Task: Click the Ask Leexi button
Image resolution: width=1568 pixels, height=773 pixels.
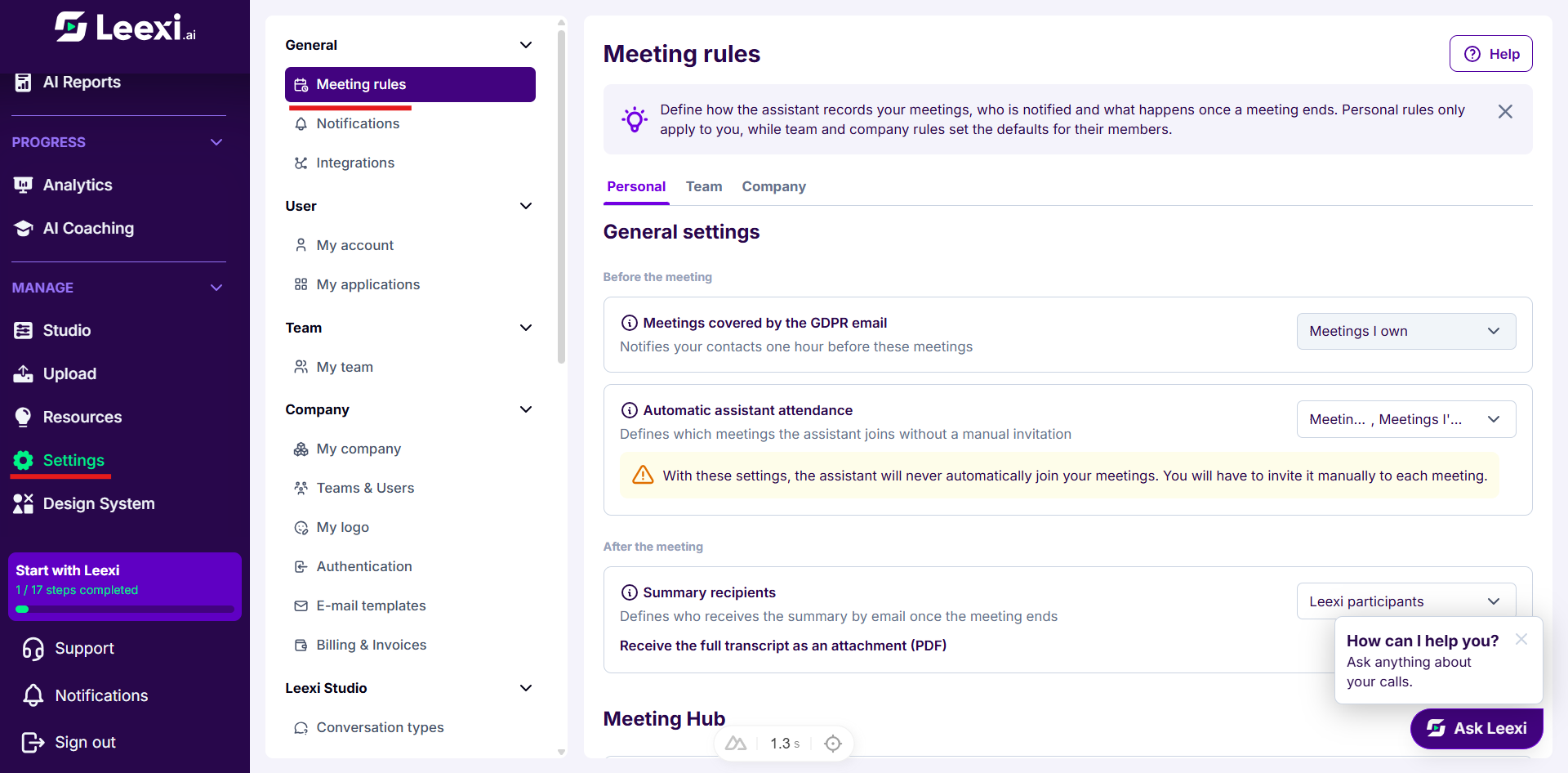Action: (x=1476, y=729)
